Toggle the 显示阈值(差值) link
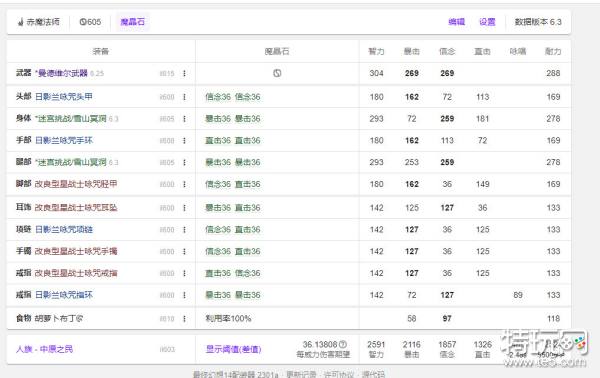The width and height of the screenshot is (600, 378). [x=233, y=349]
